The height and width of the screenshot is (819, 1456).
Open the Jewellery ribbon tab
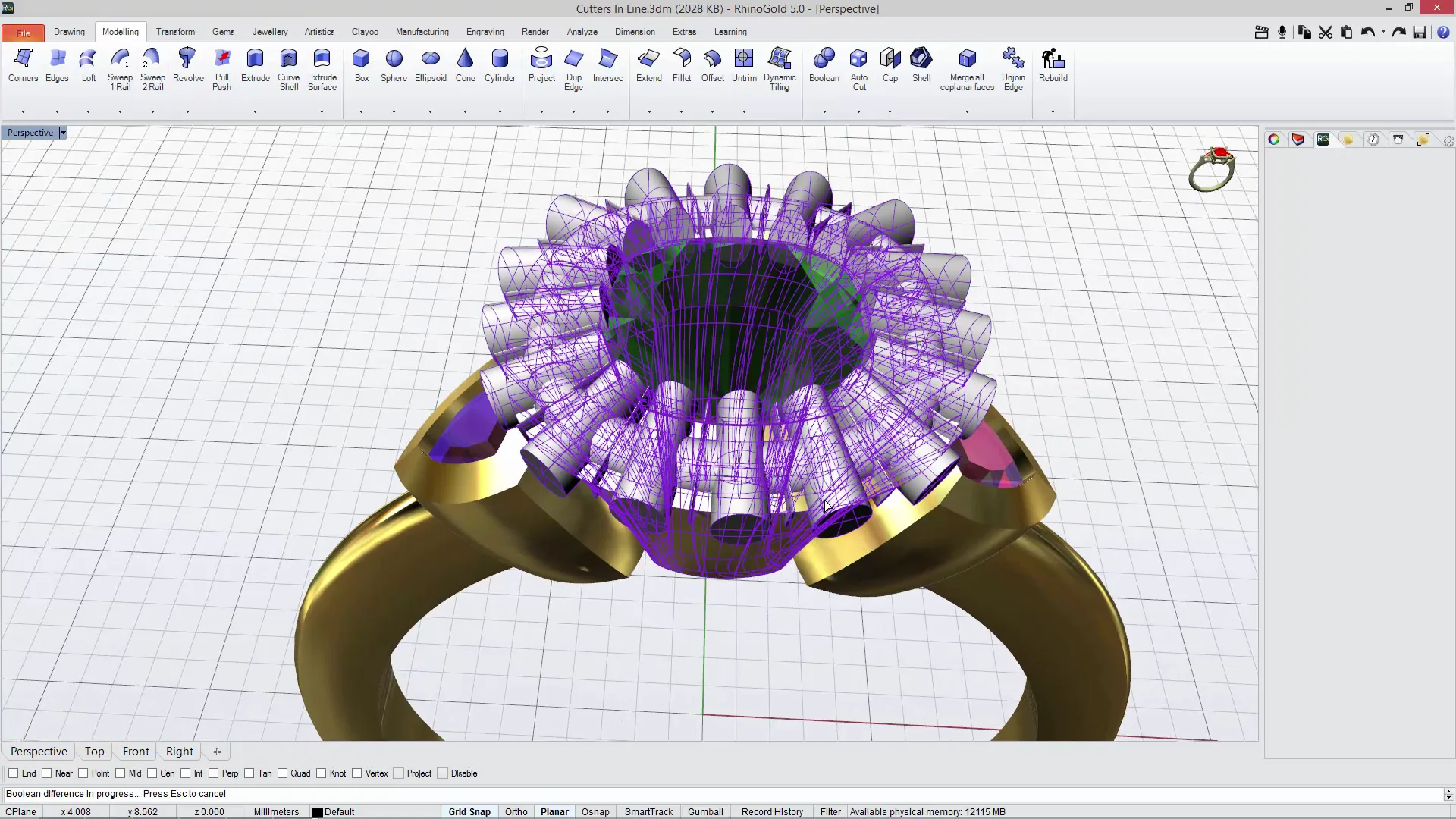[x=270, y=32]
